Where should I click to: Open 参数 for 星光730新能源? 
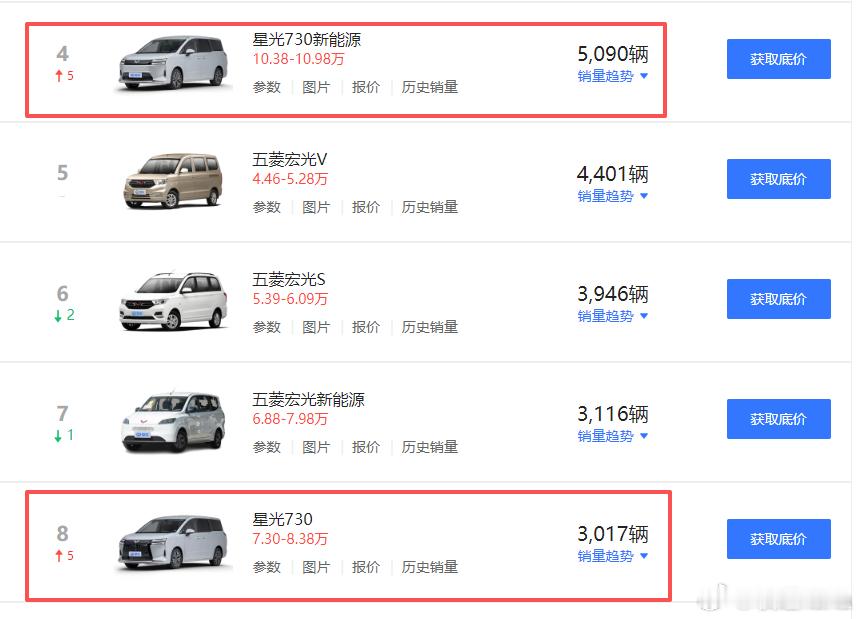tap(267, 87)
